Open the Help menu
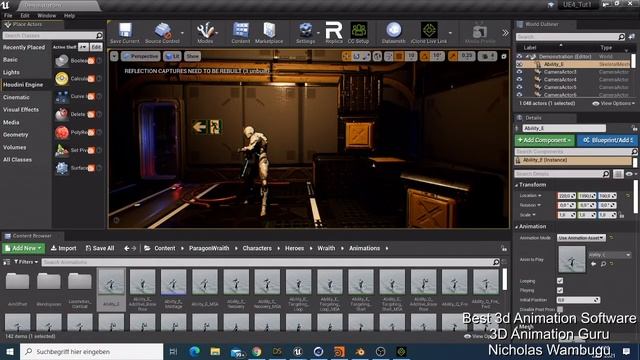The width and height of the screenshot is (640, 360). tap(69, 16)
